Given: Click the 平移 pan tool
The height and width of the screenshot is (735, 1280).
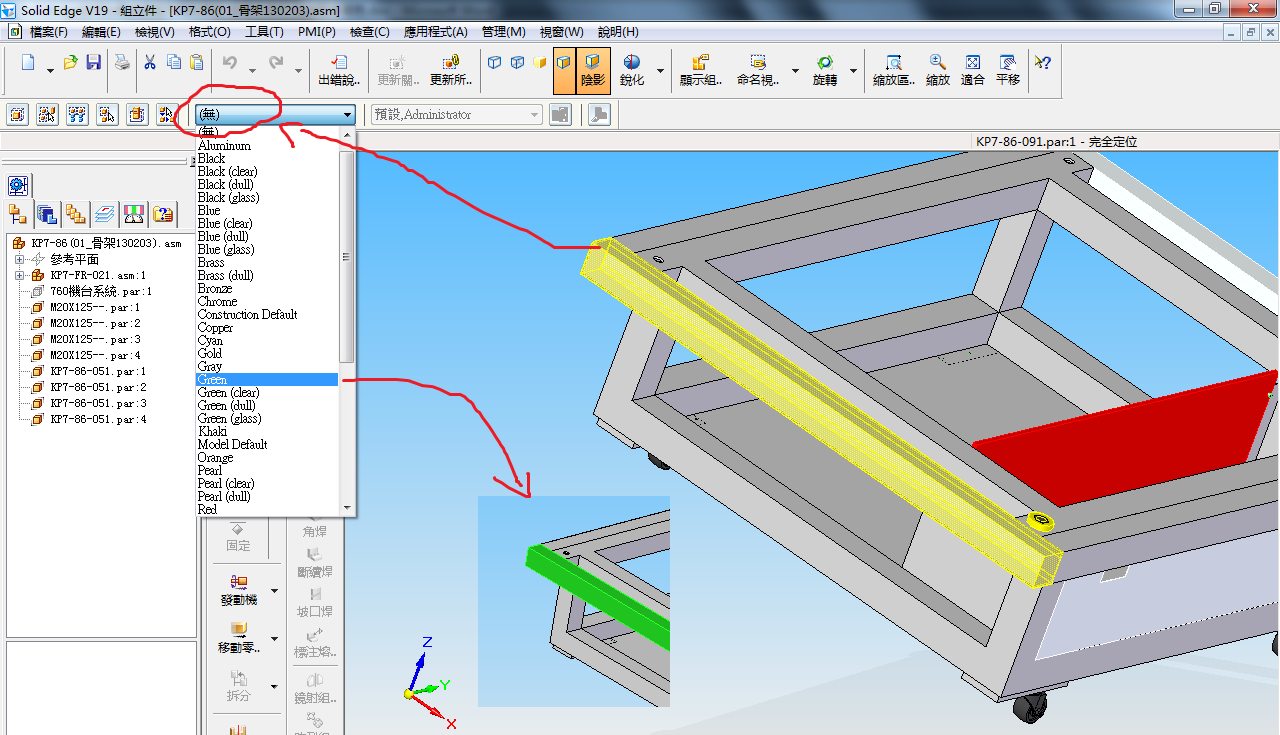Looking at the screenshot, I should point(1008,70).
